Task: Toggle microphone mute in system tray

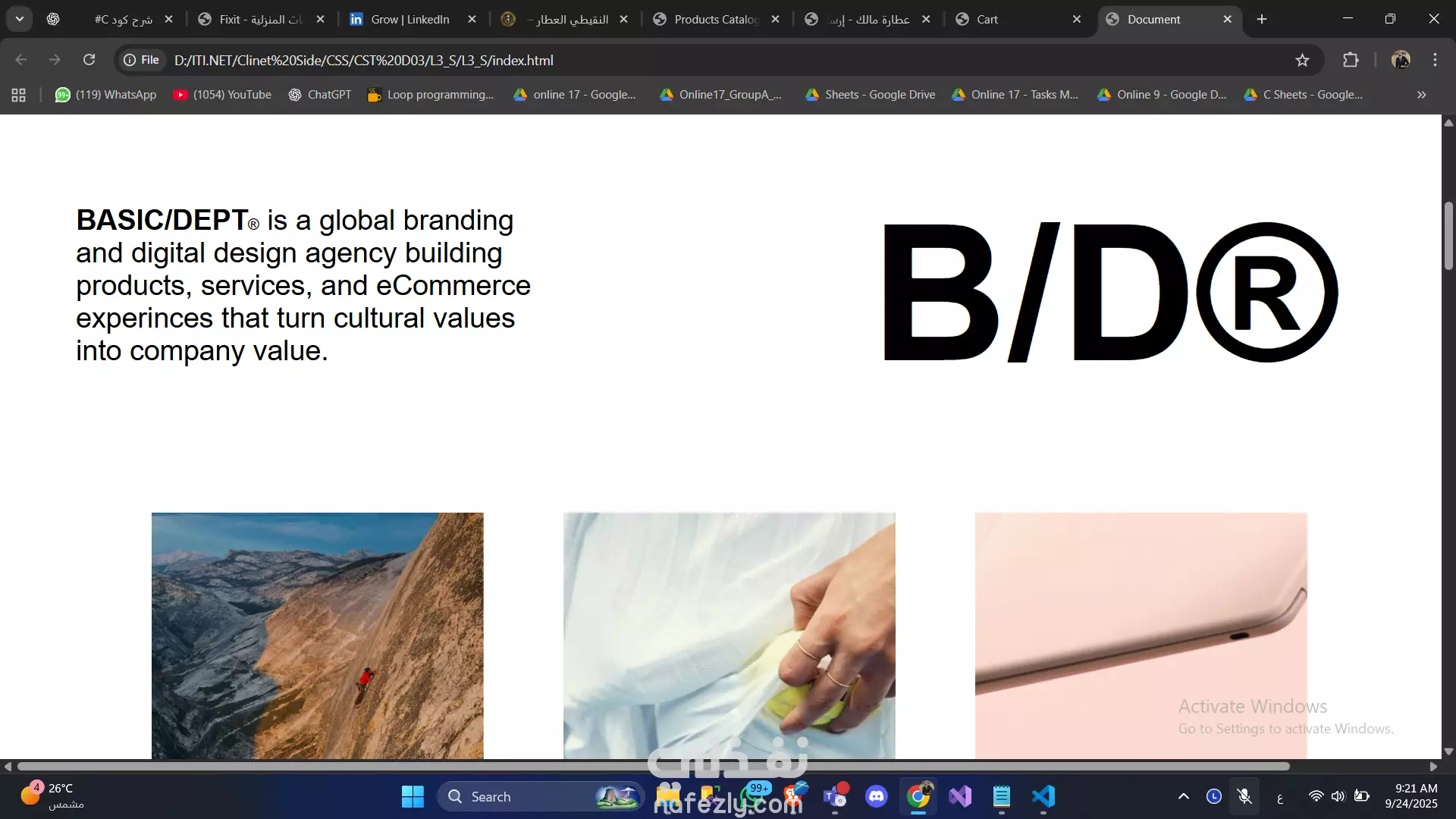Action: coord(1244,796)
